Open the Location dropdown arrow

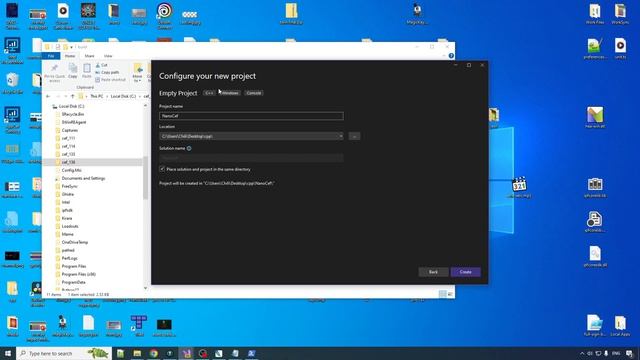pos(341,136)
